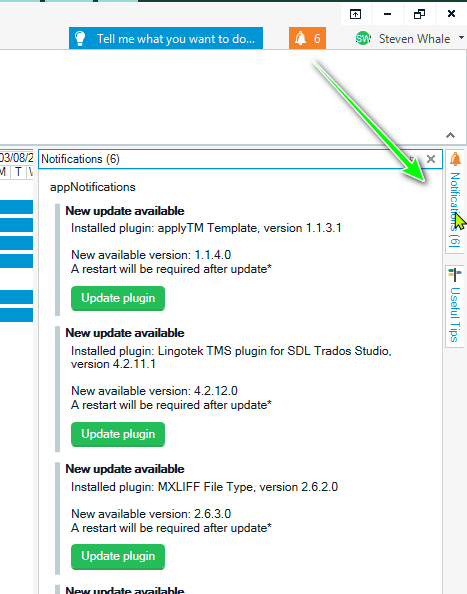Click the lightbulb icon in Tell me box
Image resolution: width=467 pixels, height=594 pixels.
[x=80, y=38]
